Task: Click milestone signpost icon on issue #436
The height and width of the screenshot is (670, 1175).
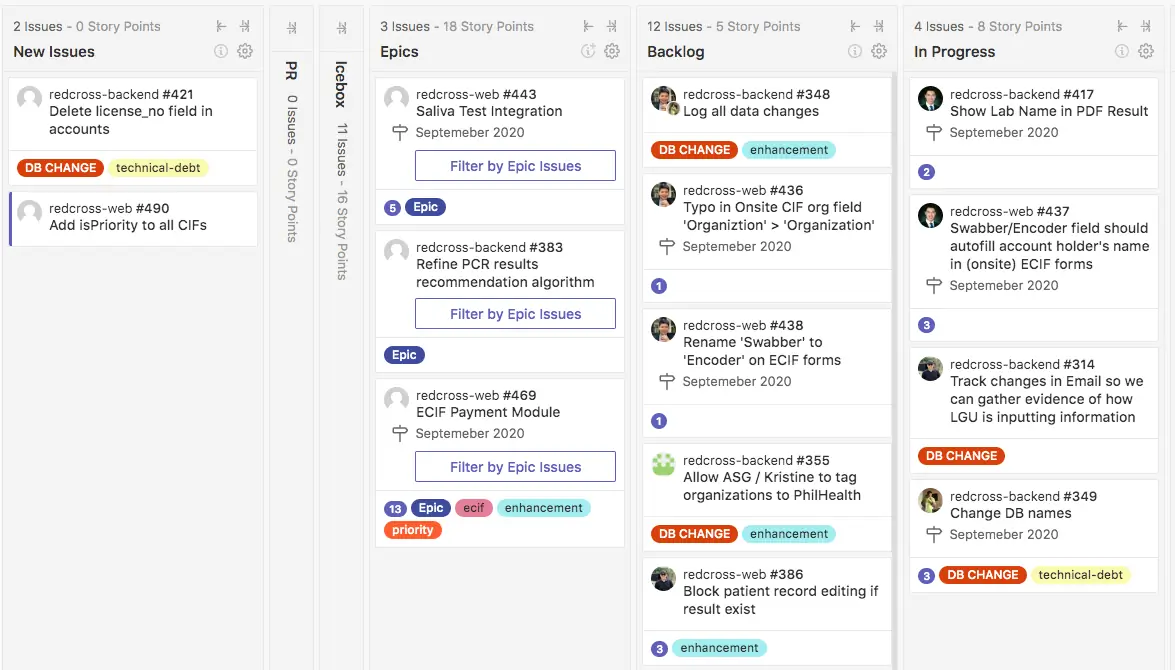Action: coord(667,247)
